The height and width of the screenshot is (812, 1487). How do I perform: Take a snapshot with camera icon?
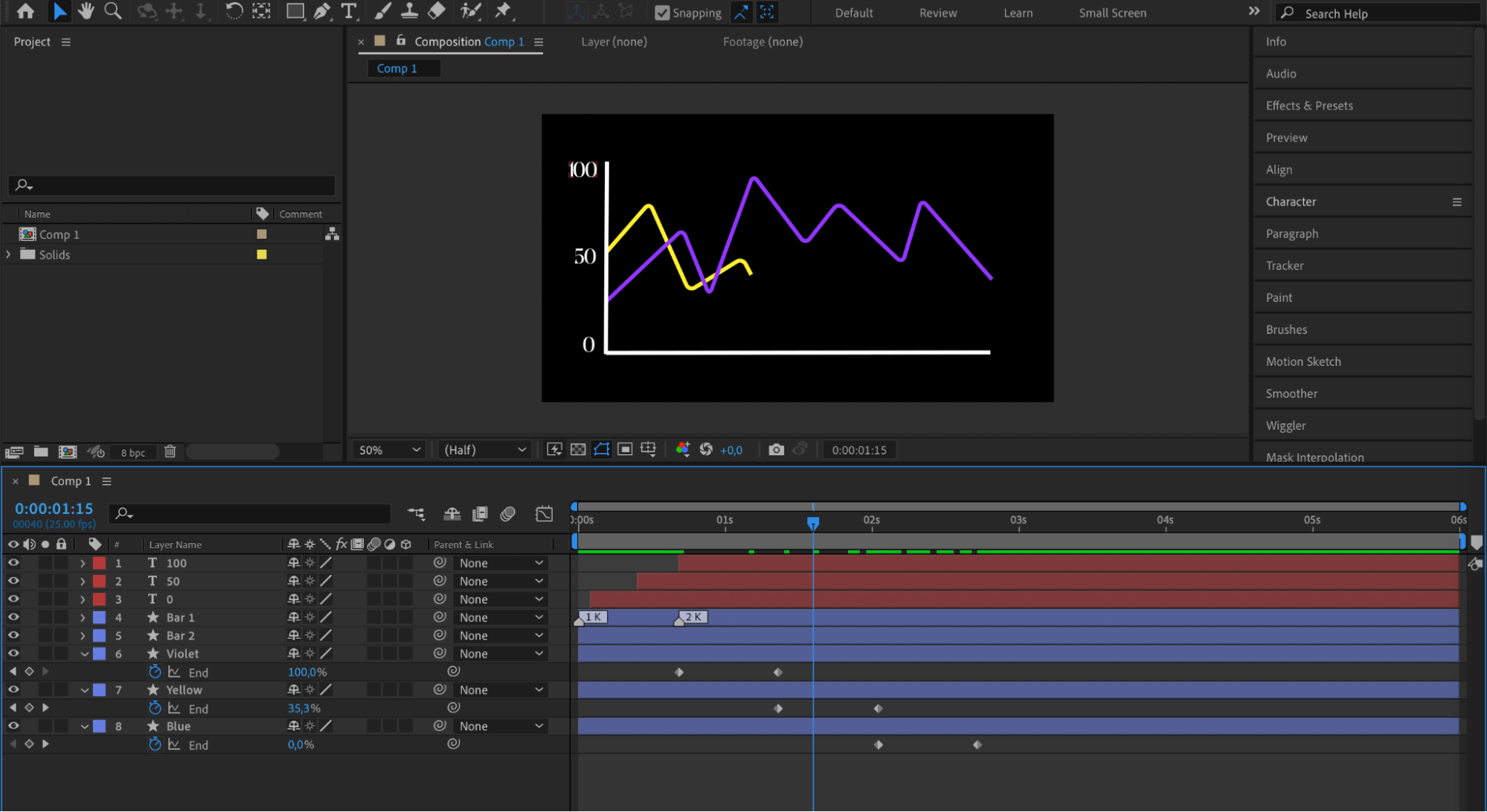pos(776,450)
